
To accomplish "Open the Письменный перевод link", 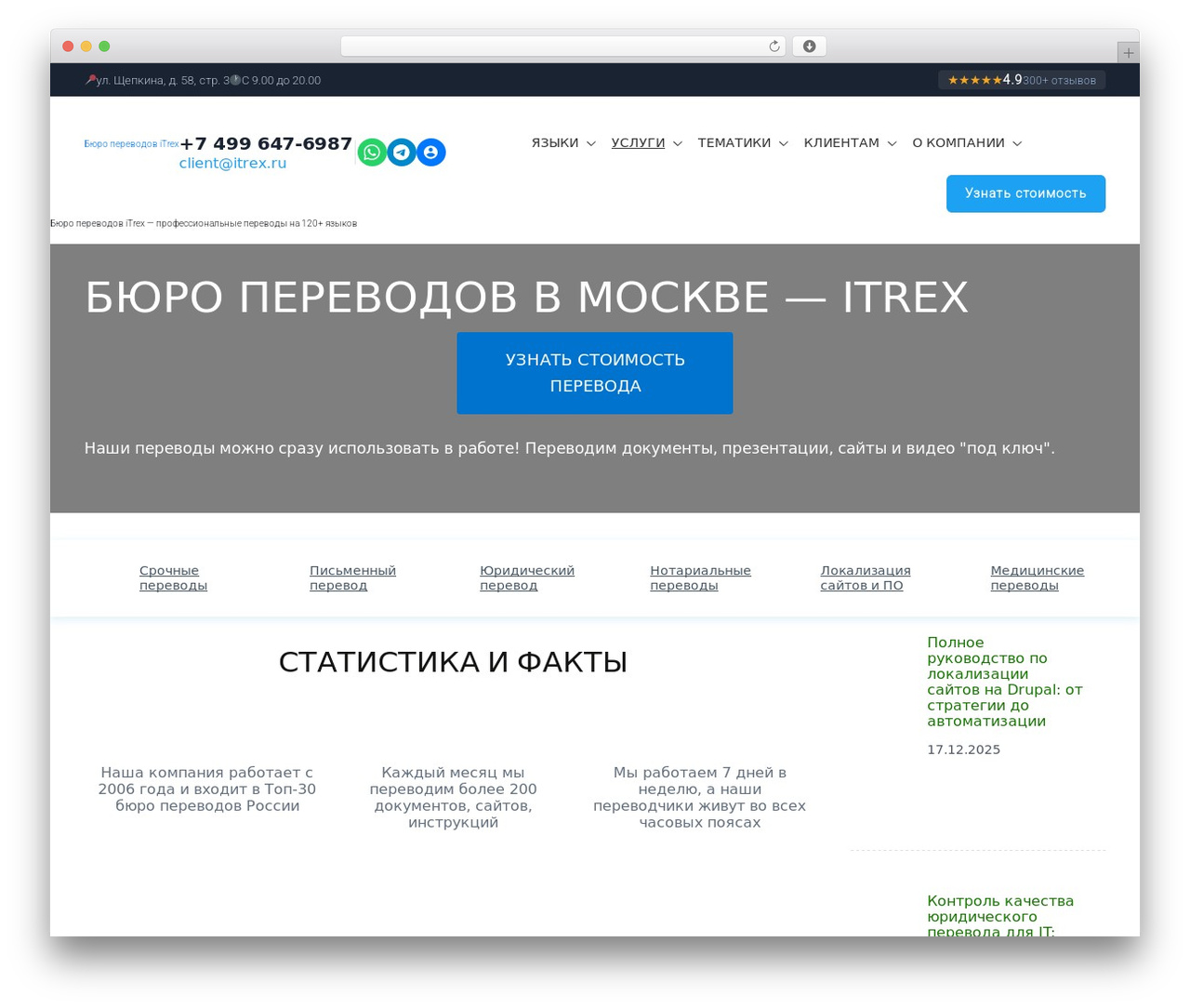I will (x=352, y=578).
